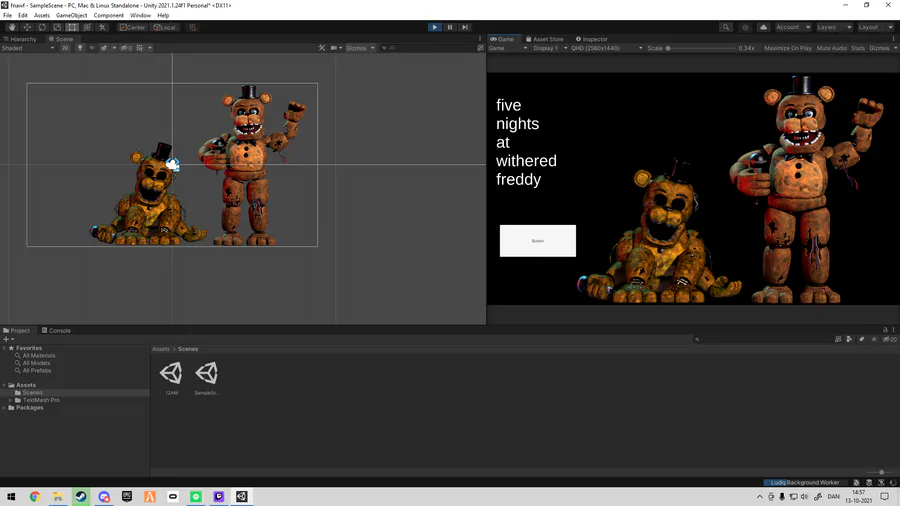The height and width of the screenshot is (506, 900).
Task: Toggle pivot mode Center button
Action: click(133, 27)
